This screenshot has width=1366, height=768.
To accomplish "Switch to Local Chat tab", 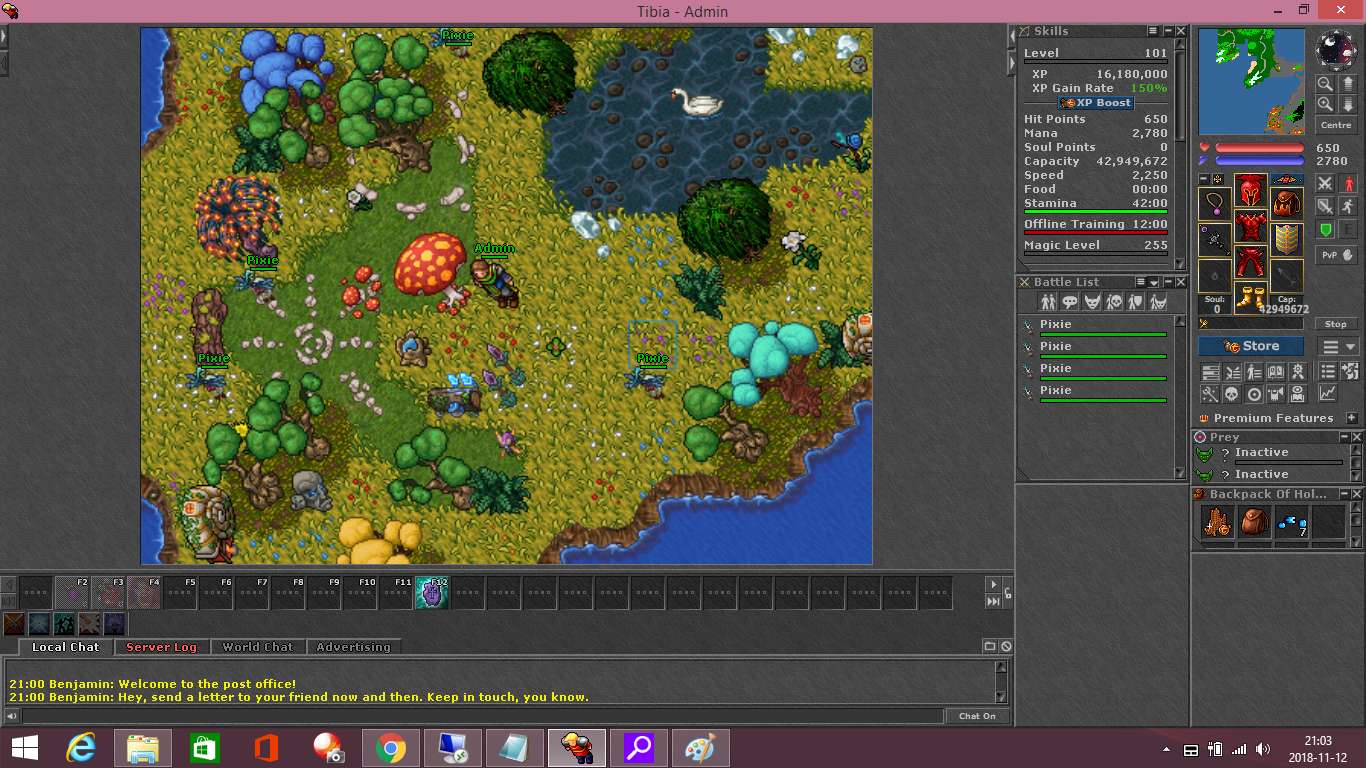I will coord(66,647).
